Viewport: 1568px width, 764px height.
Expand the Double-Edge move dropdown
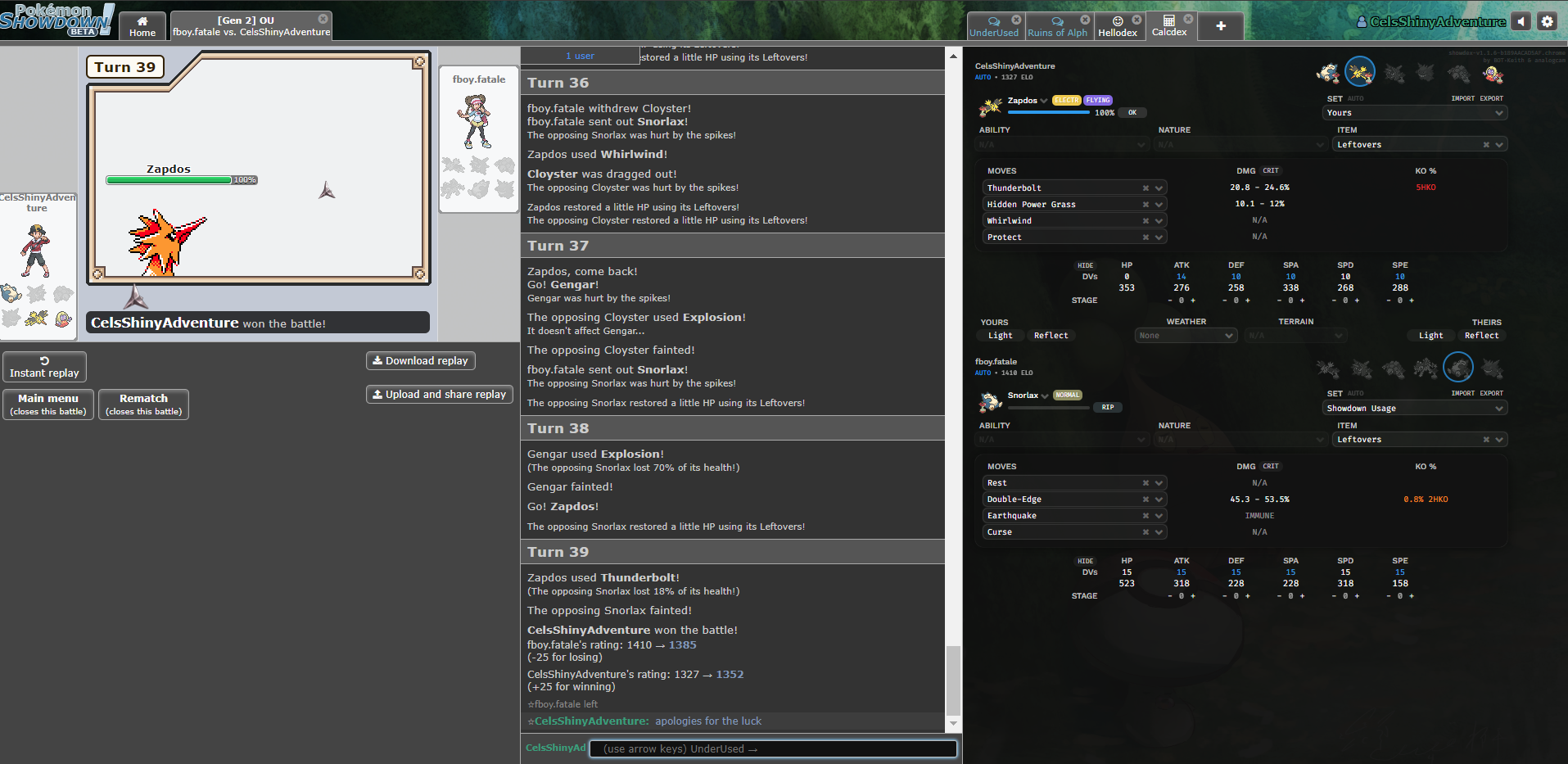coord(1159,500)
